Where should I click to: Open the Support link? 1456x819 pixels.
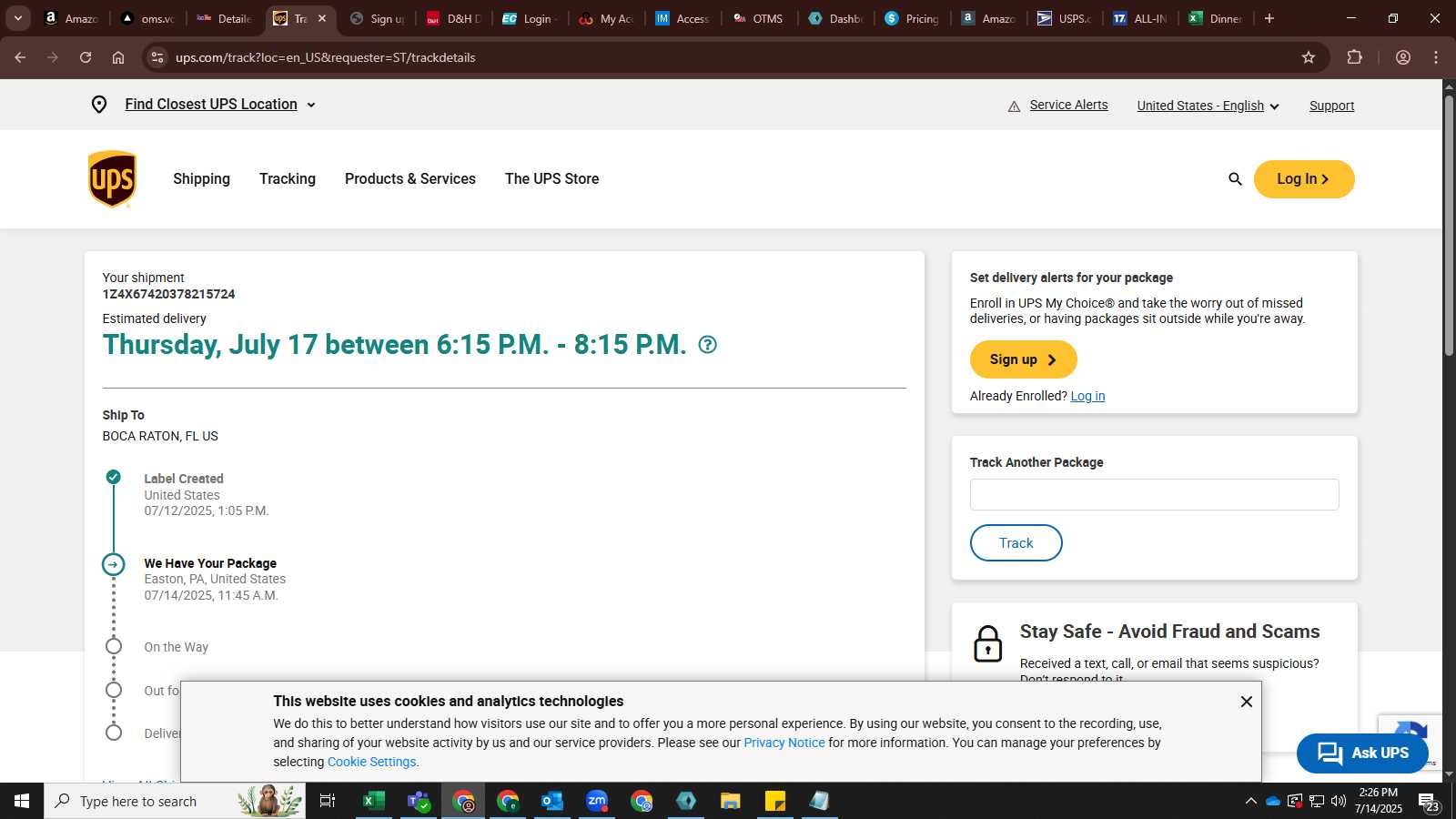click(1331, 106)
